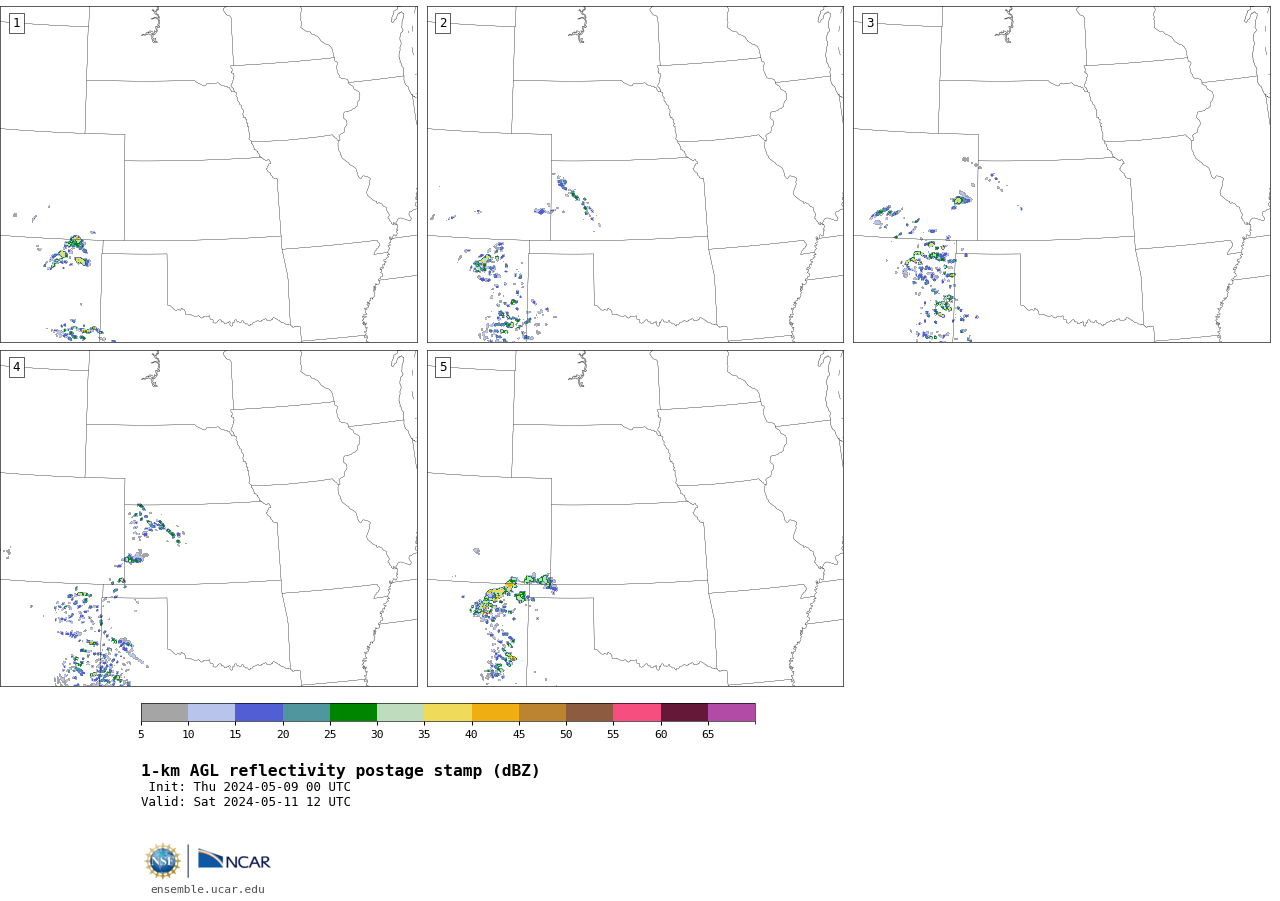This screenshot has width=1280, height=901.
Task: Click the colorbar tick label 30
Action: click(377, 735)
